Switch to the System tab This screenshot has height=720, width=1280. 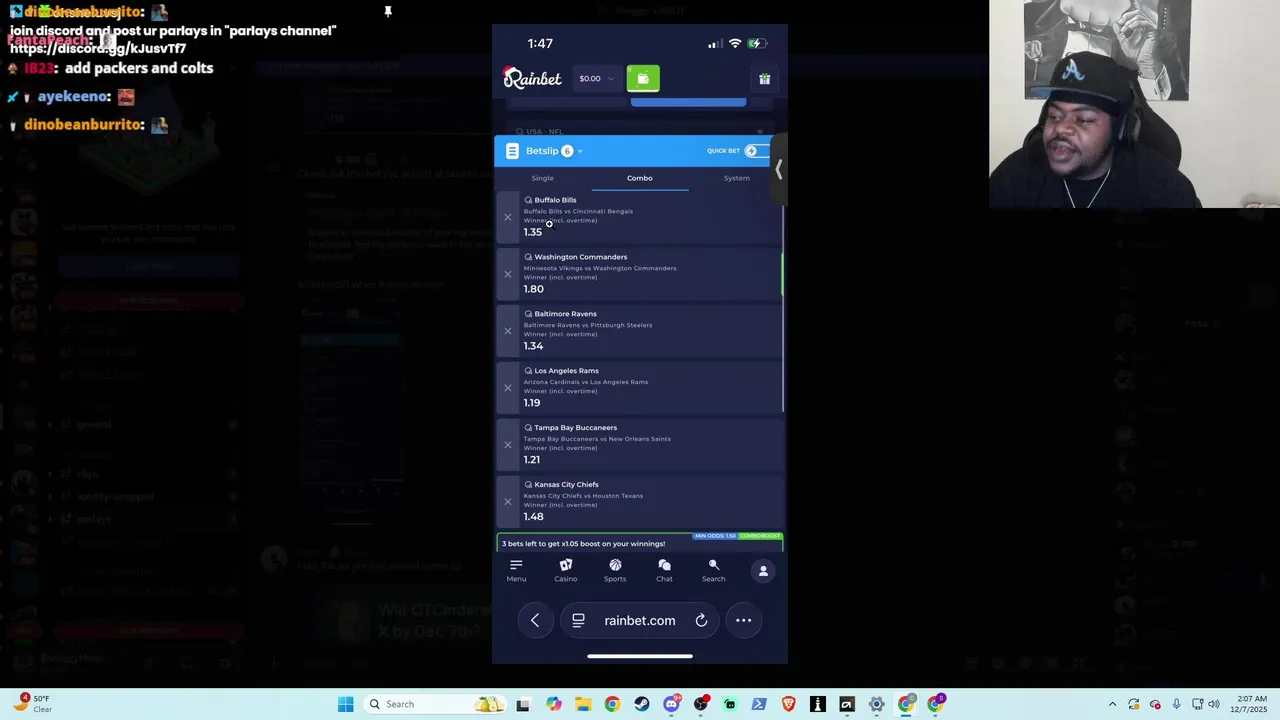coord(737,178)
